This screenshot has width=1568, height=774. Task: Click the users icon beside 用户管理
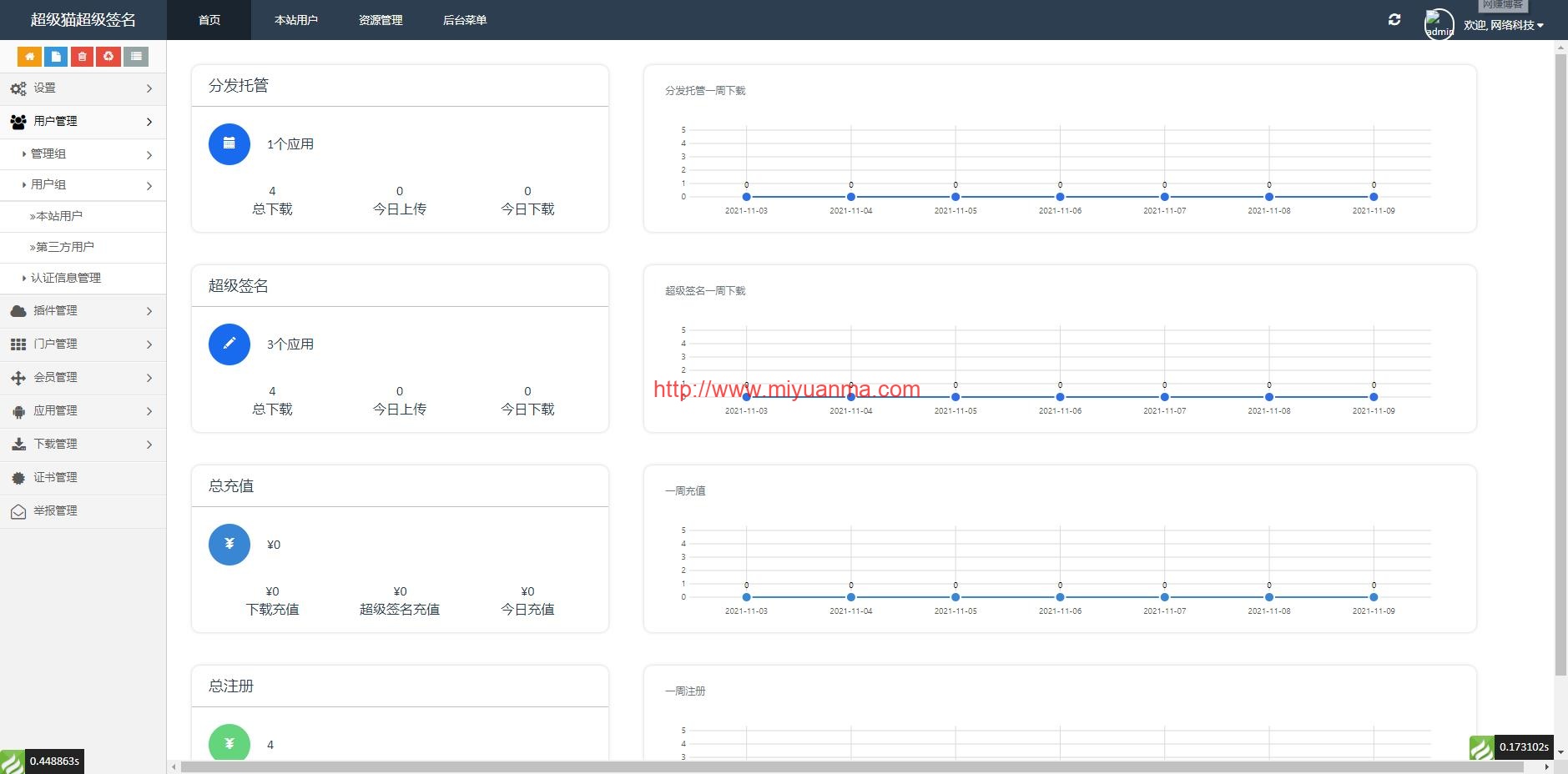[x=18, y=122]
